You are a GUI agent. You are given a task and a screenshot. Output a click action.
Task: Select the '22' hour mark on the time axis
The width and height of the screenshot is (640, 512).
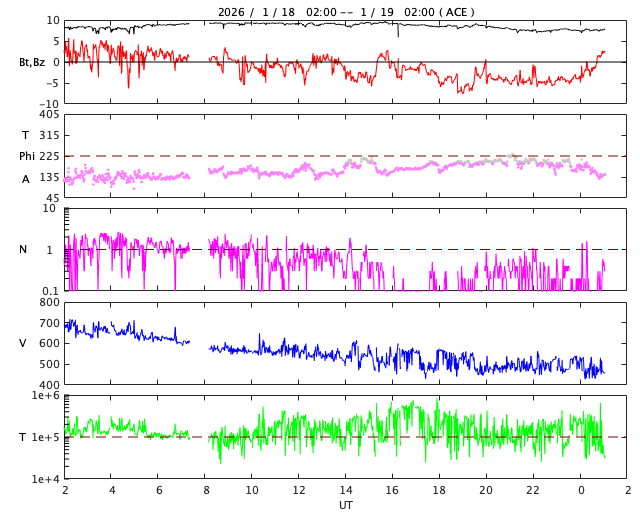[534, 491]
